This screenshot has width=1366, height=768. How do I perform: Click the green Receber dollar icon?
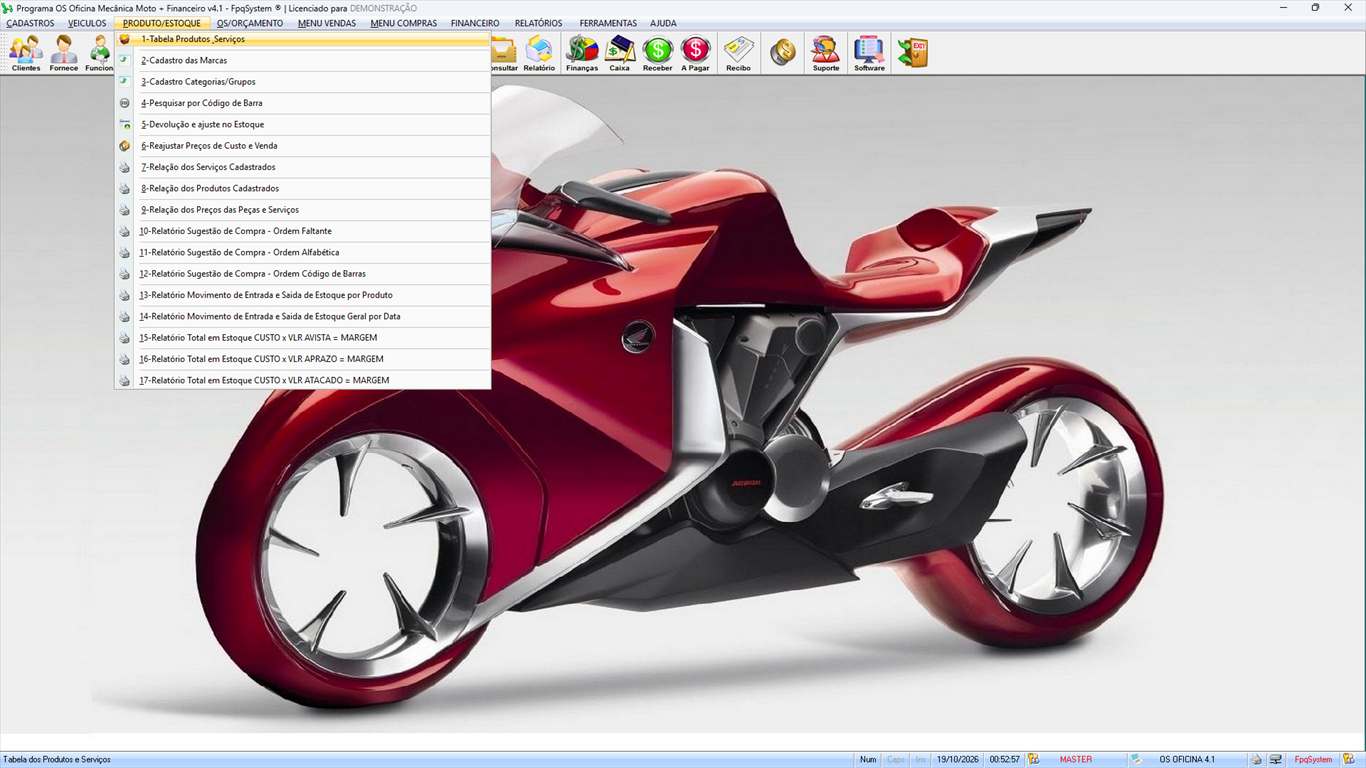point(658,53)
